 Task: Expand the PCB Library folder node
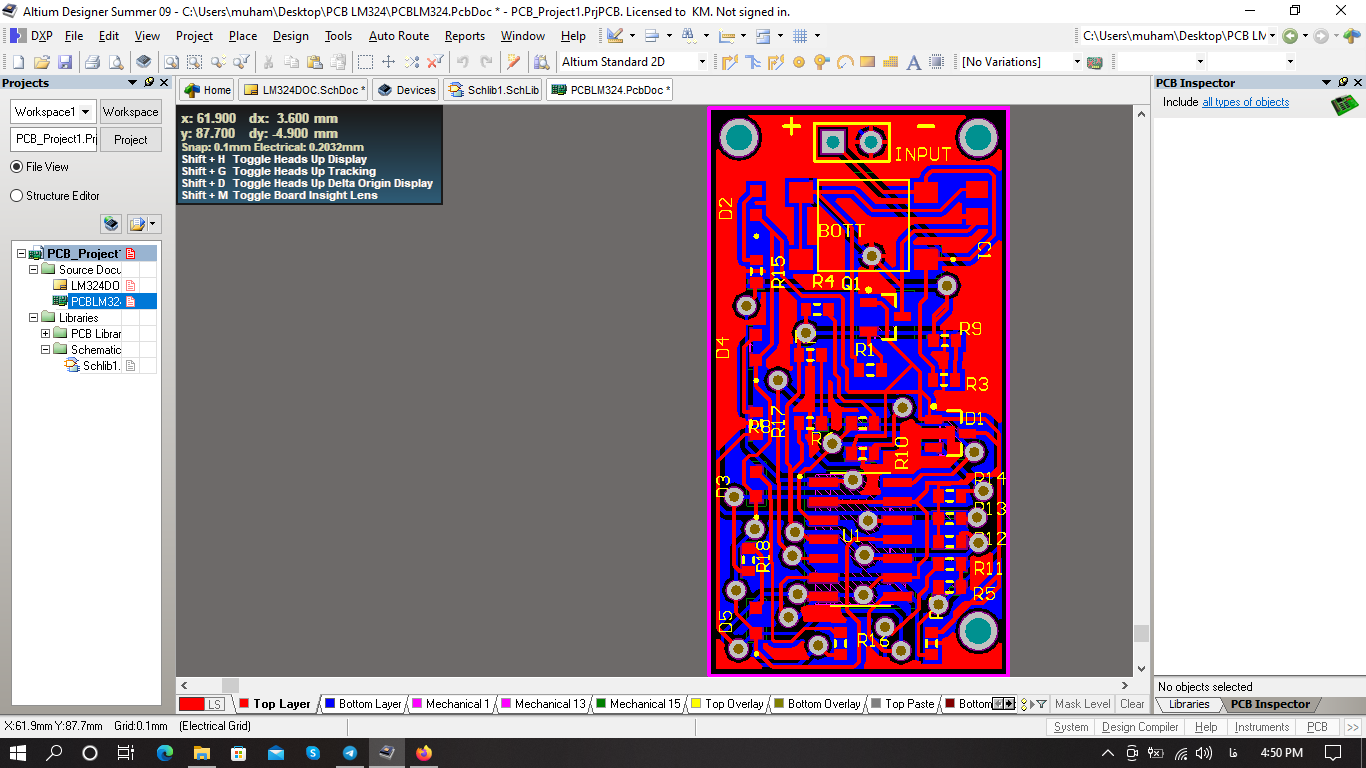46,334
